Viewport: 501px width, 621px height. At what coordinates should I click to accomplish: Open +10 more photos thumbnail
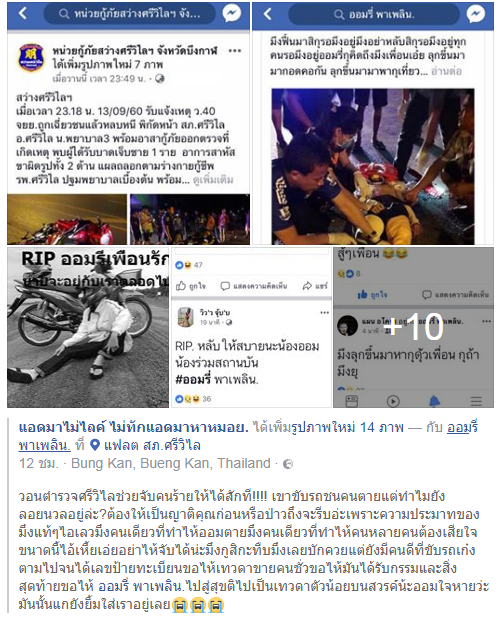point(413,327)
